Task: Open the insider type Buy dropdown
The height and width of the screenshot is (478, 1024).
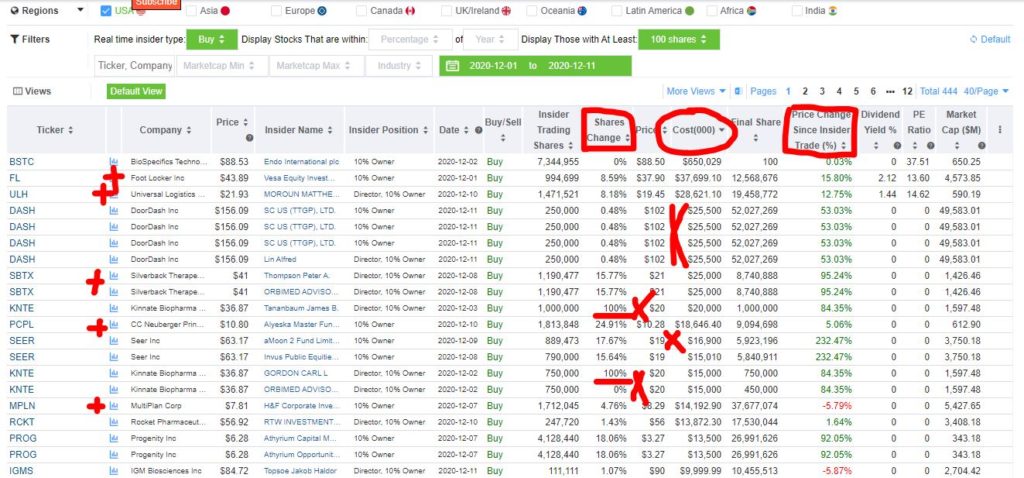Action: pos(212,39)
